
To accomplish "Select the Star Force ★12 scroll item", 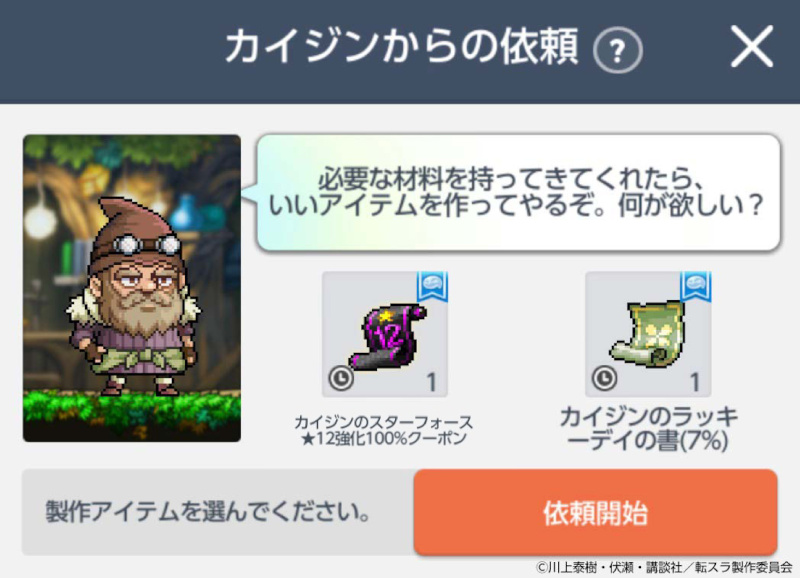I will point(385,334).
